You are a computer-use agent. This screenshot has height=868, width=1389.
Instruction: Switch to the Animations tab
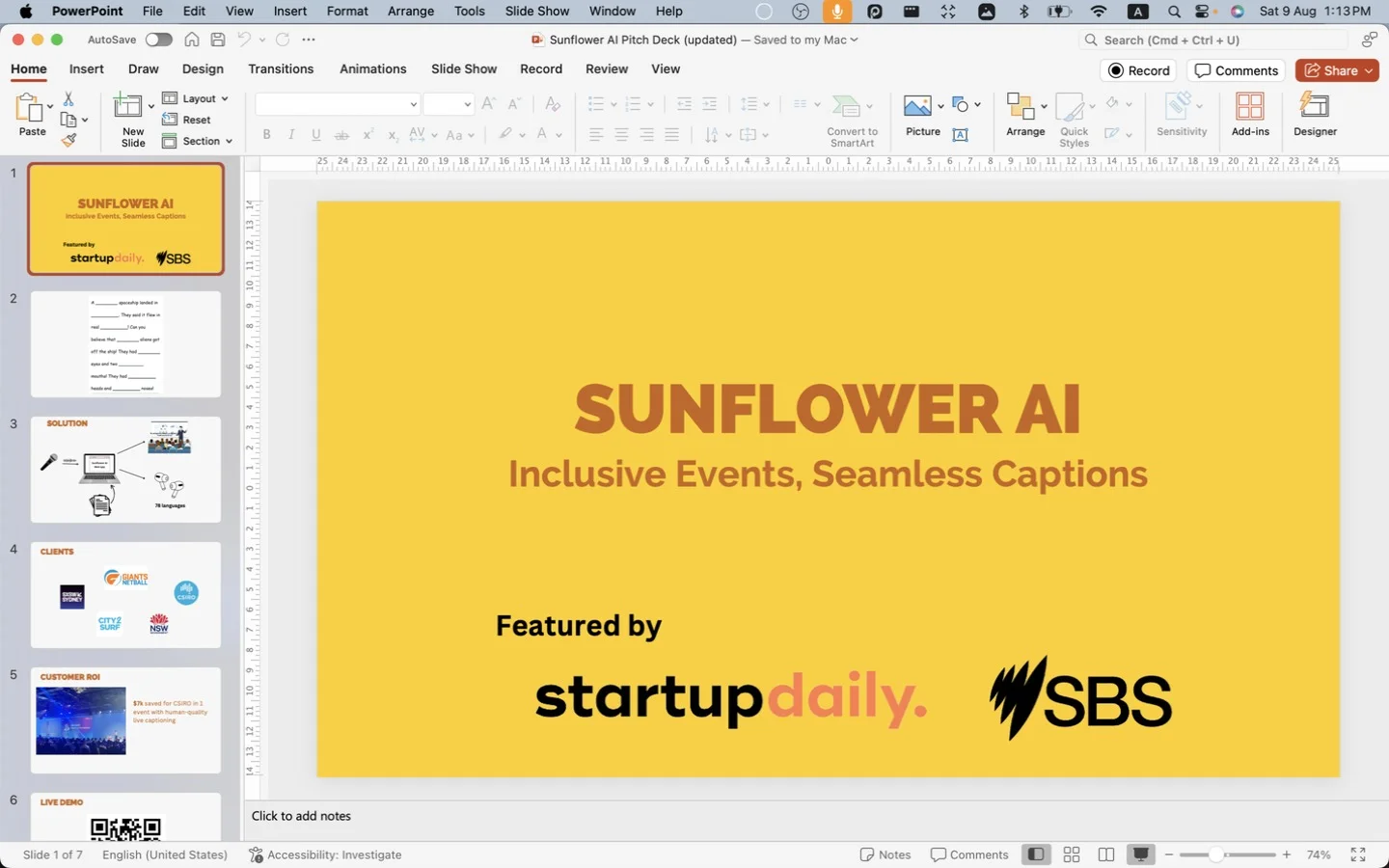coord(373,69)
